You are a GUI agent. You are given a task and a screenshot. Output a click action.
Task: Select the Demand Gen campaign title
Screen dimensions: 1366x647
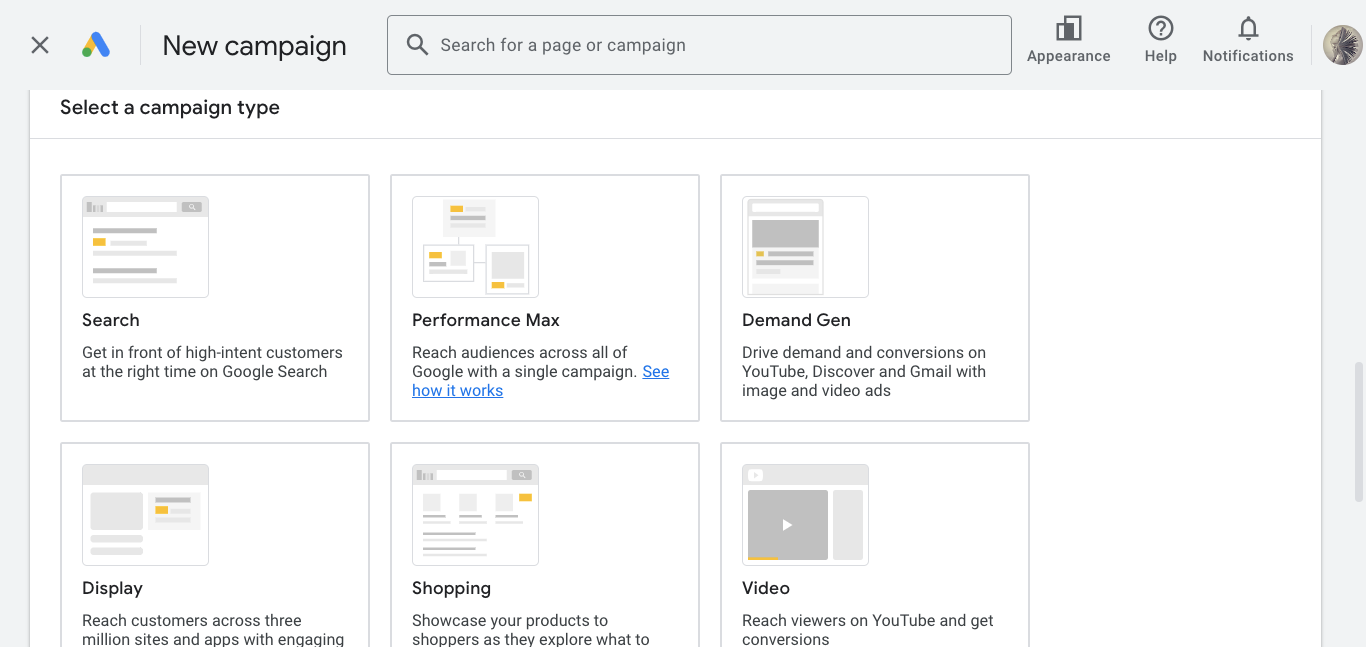coord(796,320)
